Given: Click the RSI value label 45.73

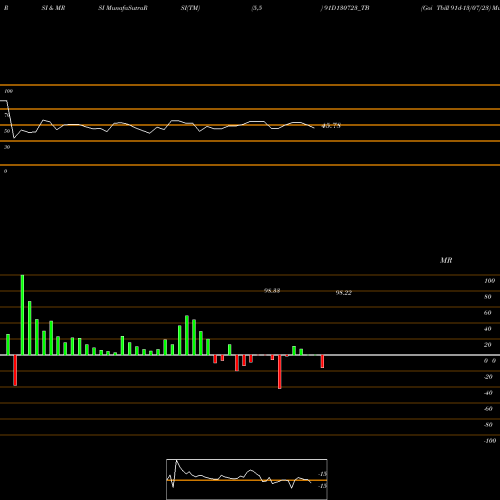Looking at the screenshot, I should pyautogui.click(x=331, y=126).
